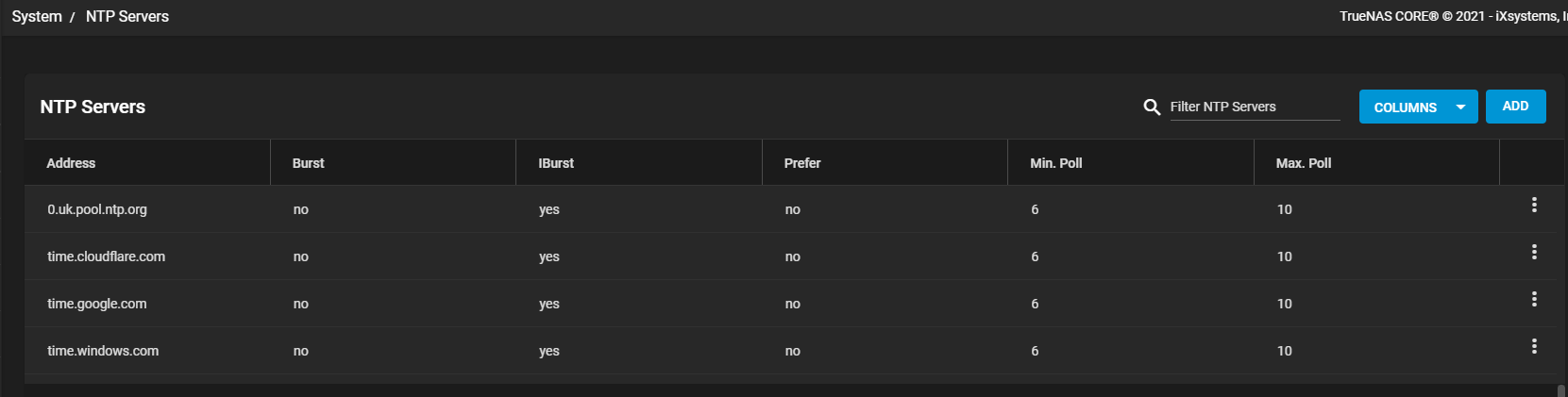Image resolution: width=1568 pixels, height=397 pixels.
Task: Sort by Max. Poll column
Action: [x=1304, y=163]
